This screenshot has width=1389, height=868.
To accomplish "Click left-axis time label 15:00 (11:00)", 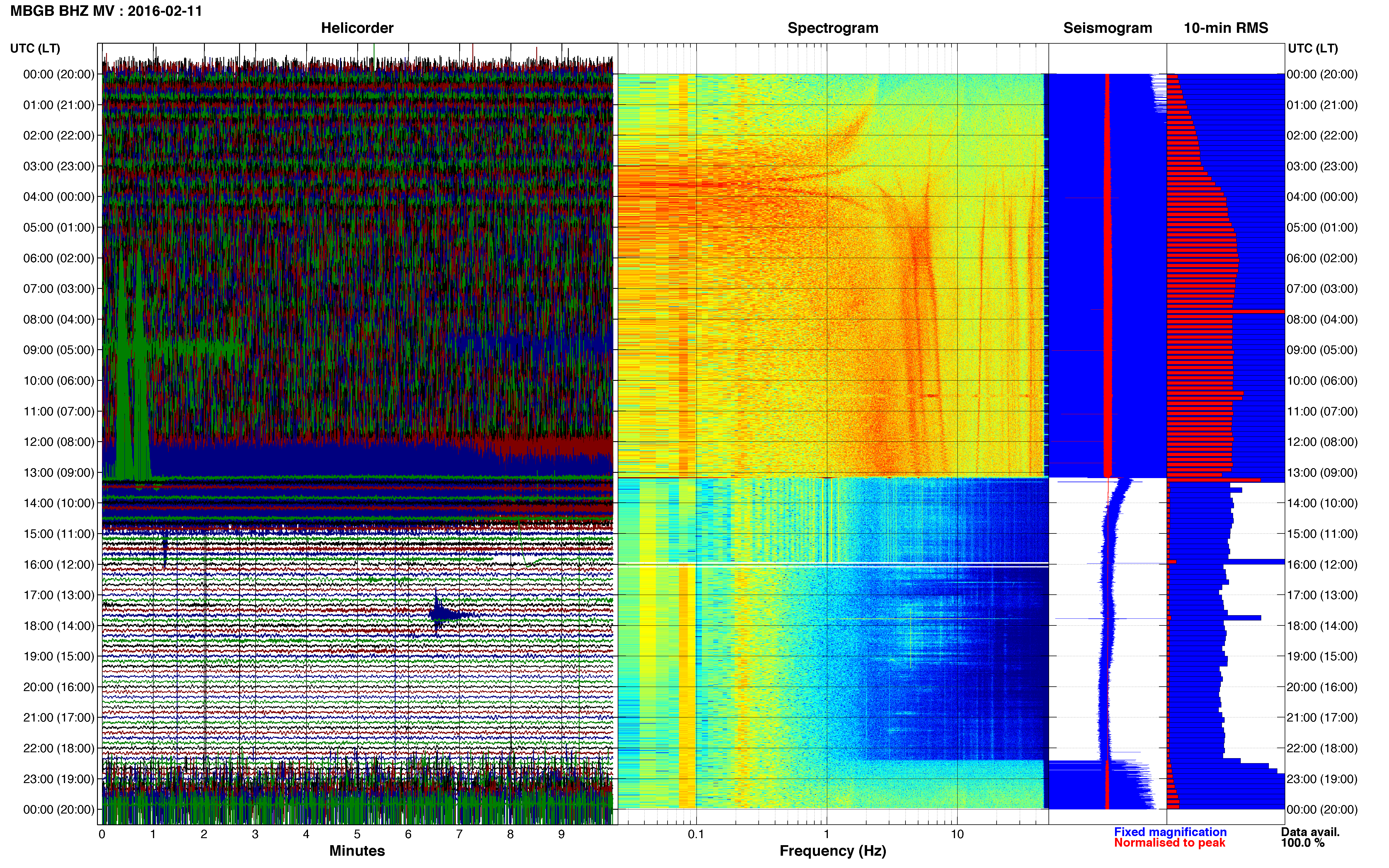I will point(59,534).
